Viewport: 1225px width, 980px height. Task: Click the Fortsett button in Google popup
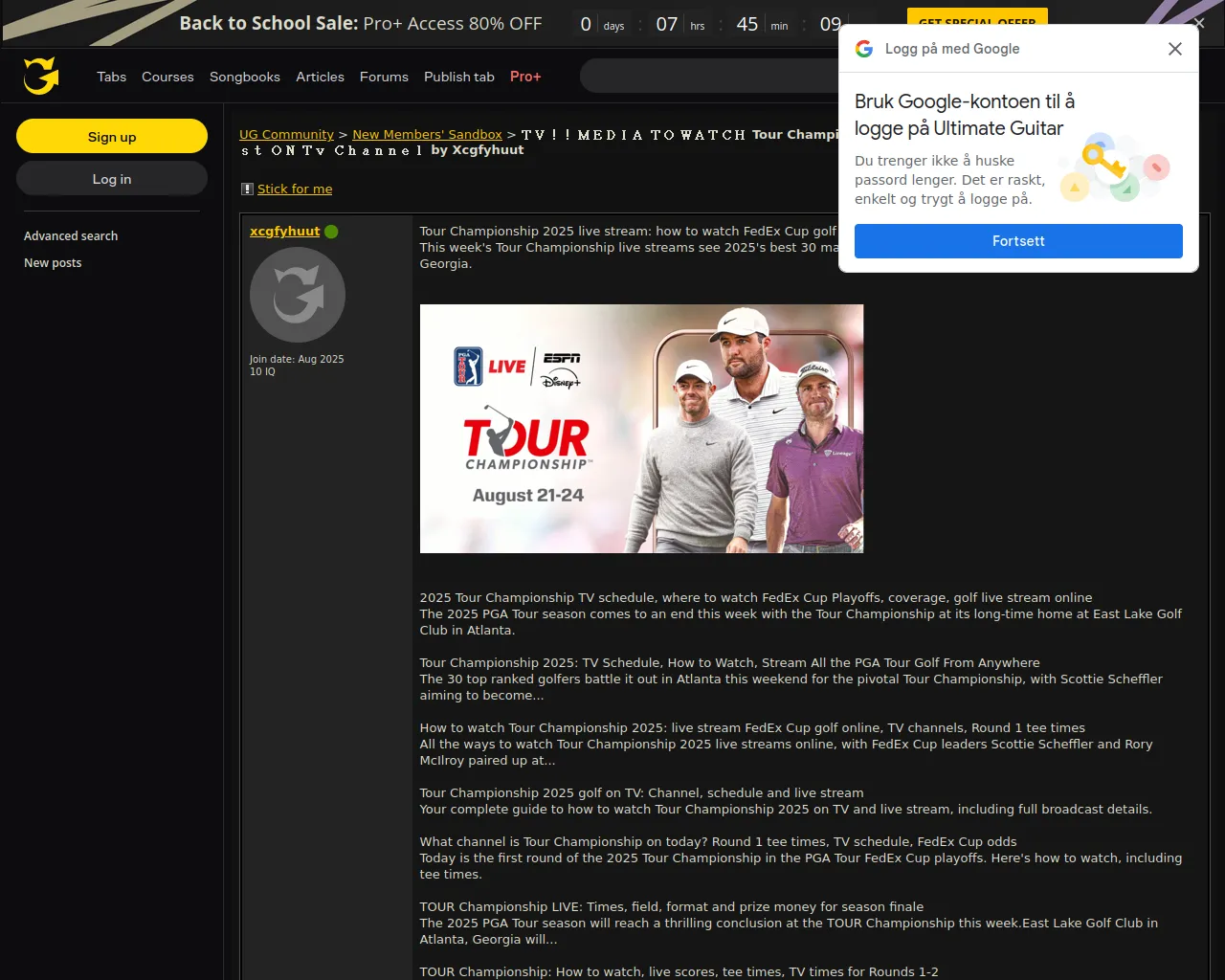point(1018,241)
